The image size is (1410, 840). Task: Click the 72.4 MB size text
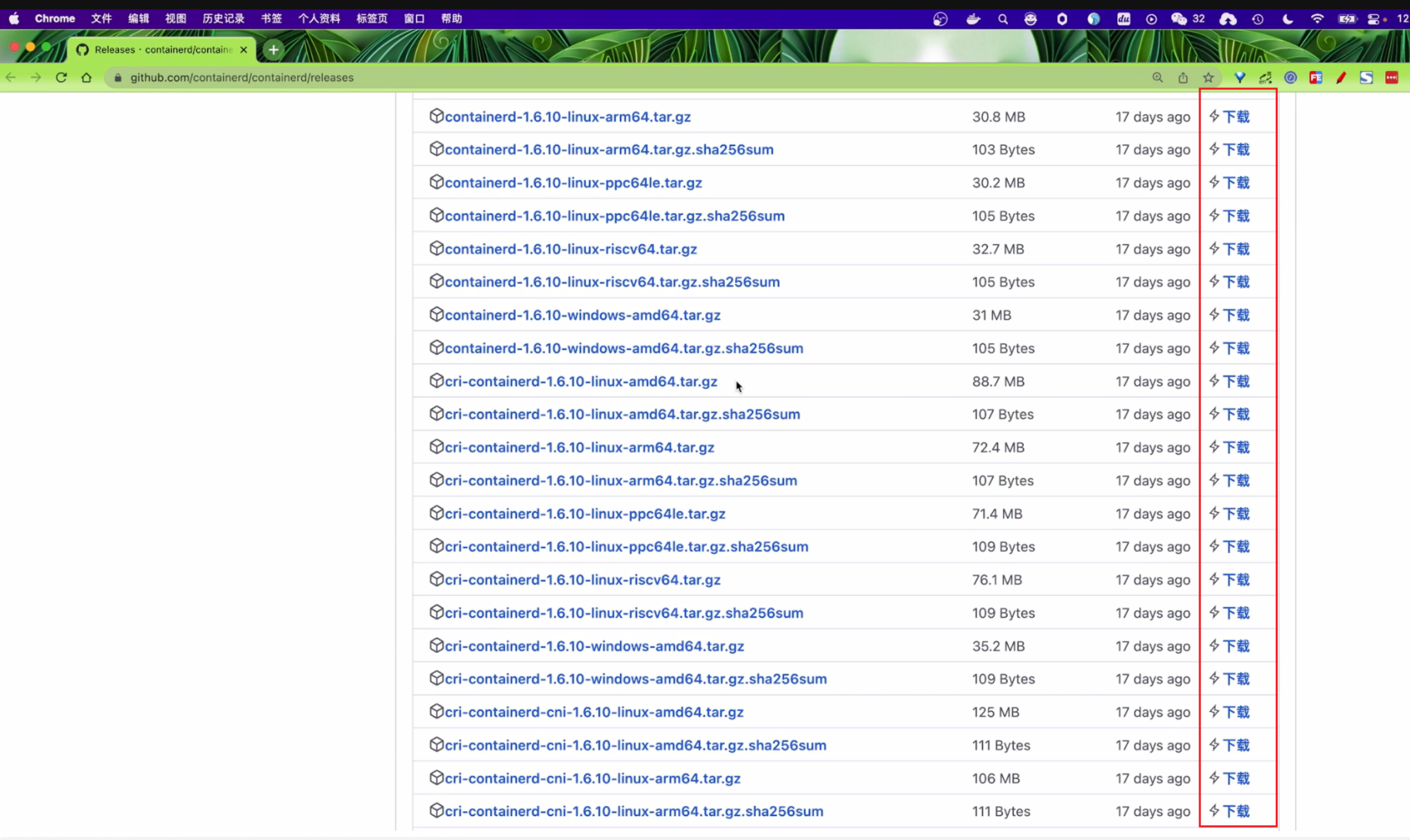(x=998, y=447)
